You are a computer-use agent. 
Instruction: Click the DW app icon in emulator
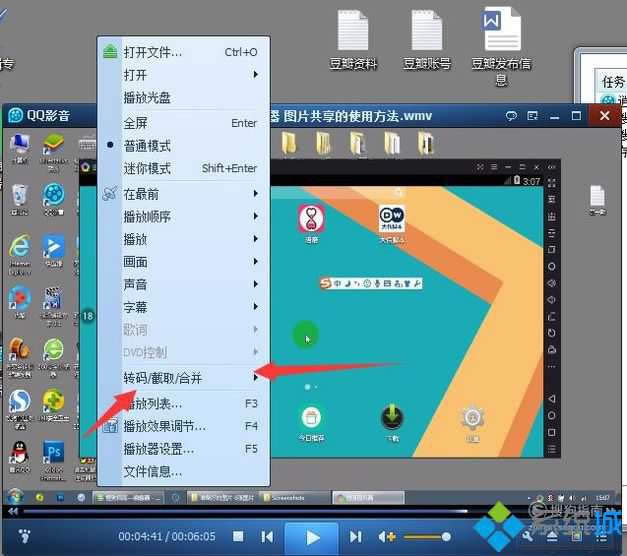point(391,218)
